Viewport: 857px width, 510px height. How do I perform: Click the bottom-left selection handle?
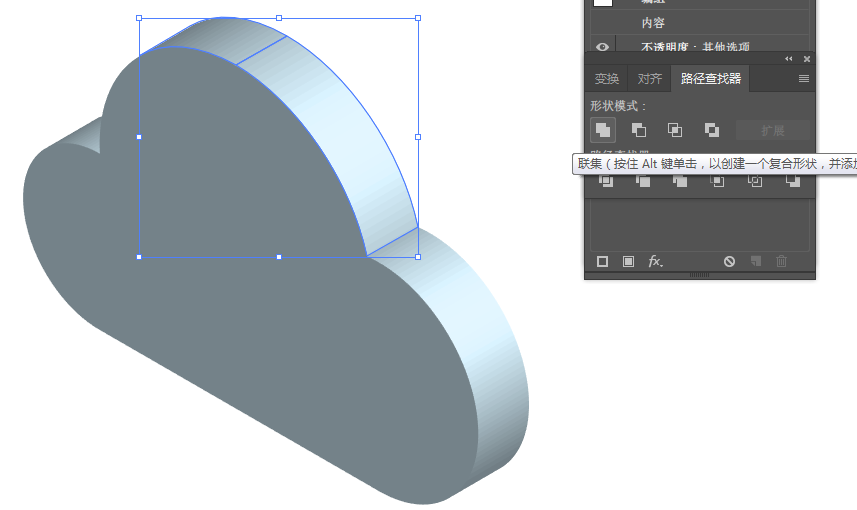(139, 257)
